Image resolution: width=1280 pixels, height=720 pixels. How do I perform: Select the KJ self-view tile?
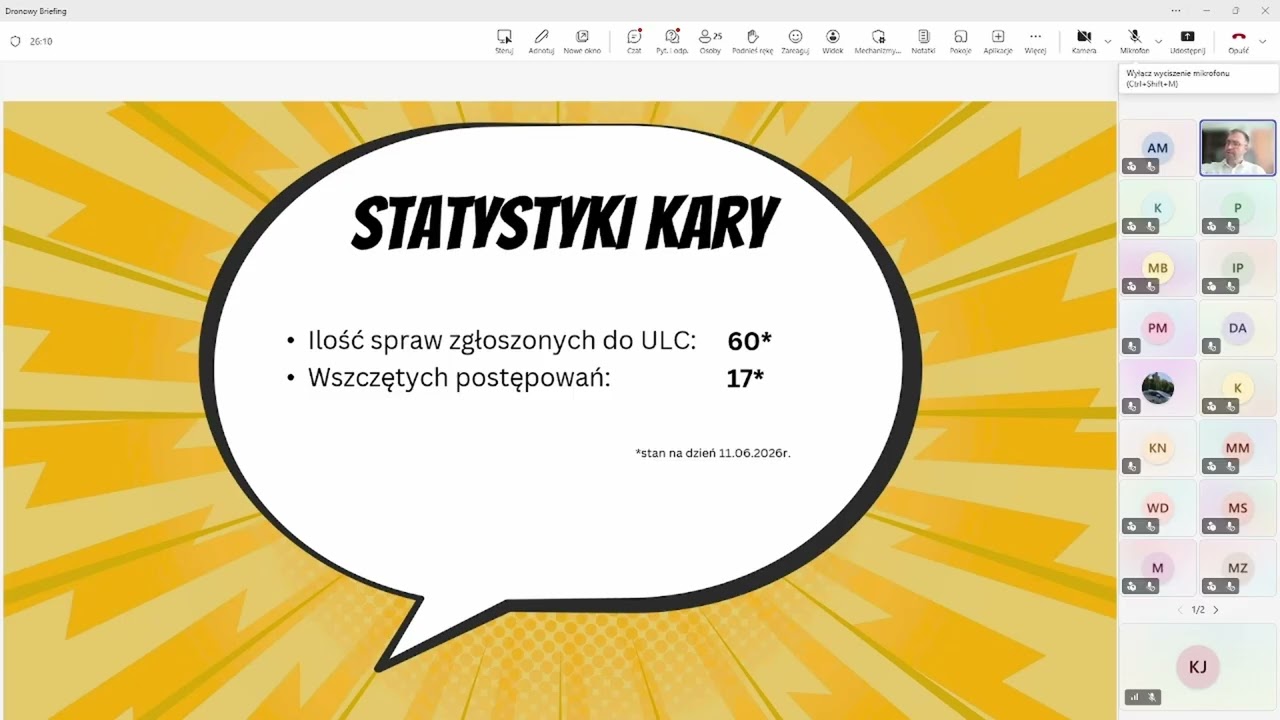[x=1198, y=666]
